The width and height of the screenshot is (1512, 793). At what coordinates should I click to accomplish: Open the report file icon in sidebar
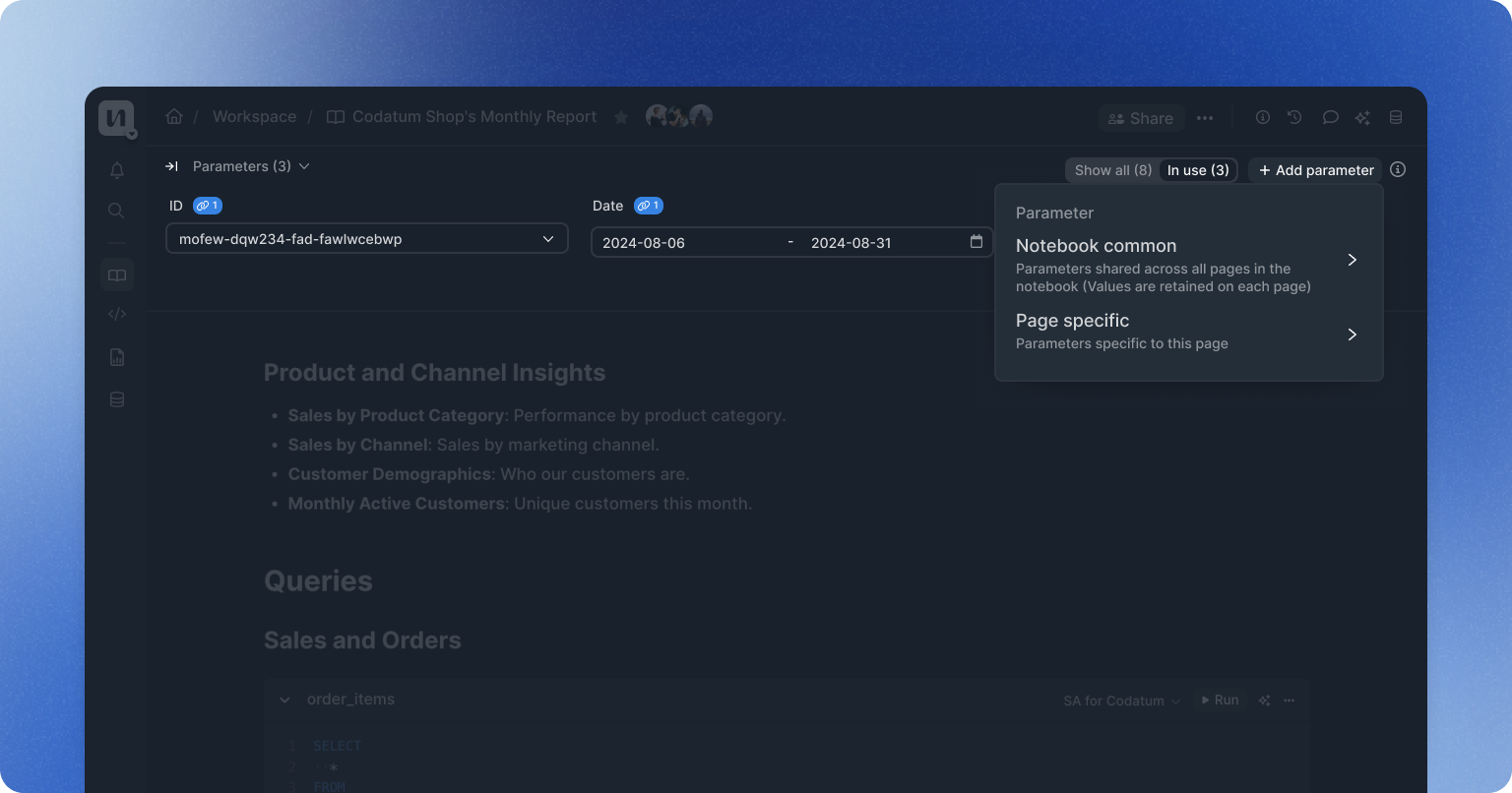point(116,357)
